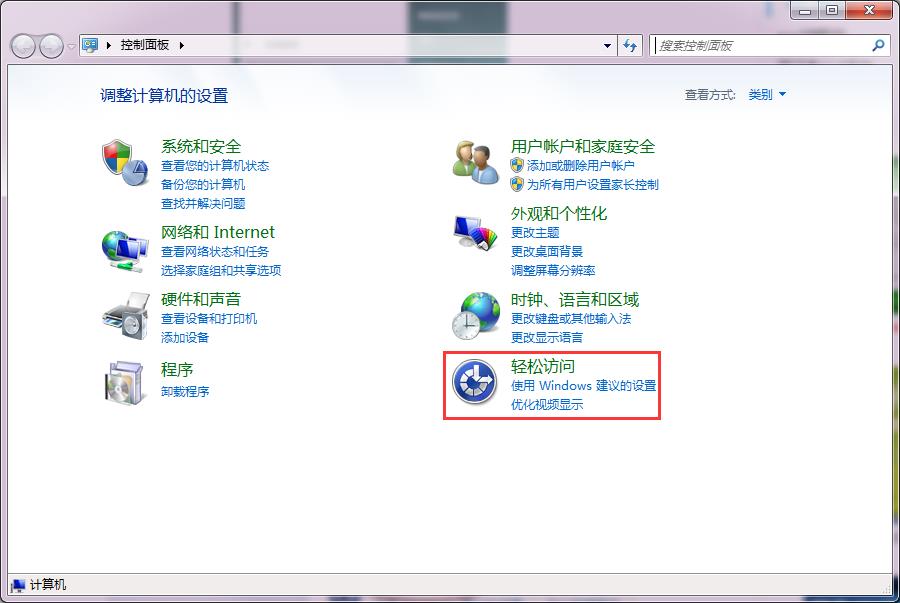
Task: Click the 搜索控制面板 search box
Action: [x=760, y=46]
